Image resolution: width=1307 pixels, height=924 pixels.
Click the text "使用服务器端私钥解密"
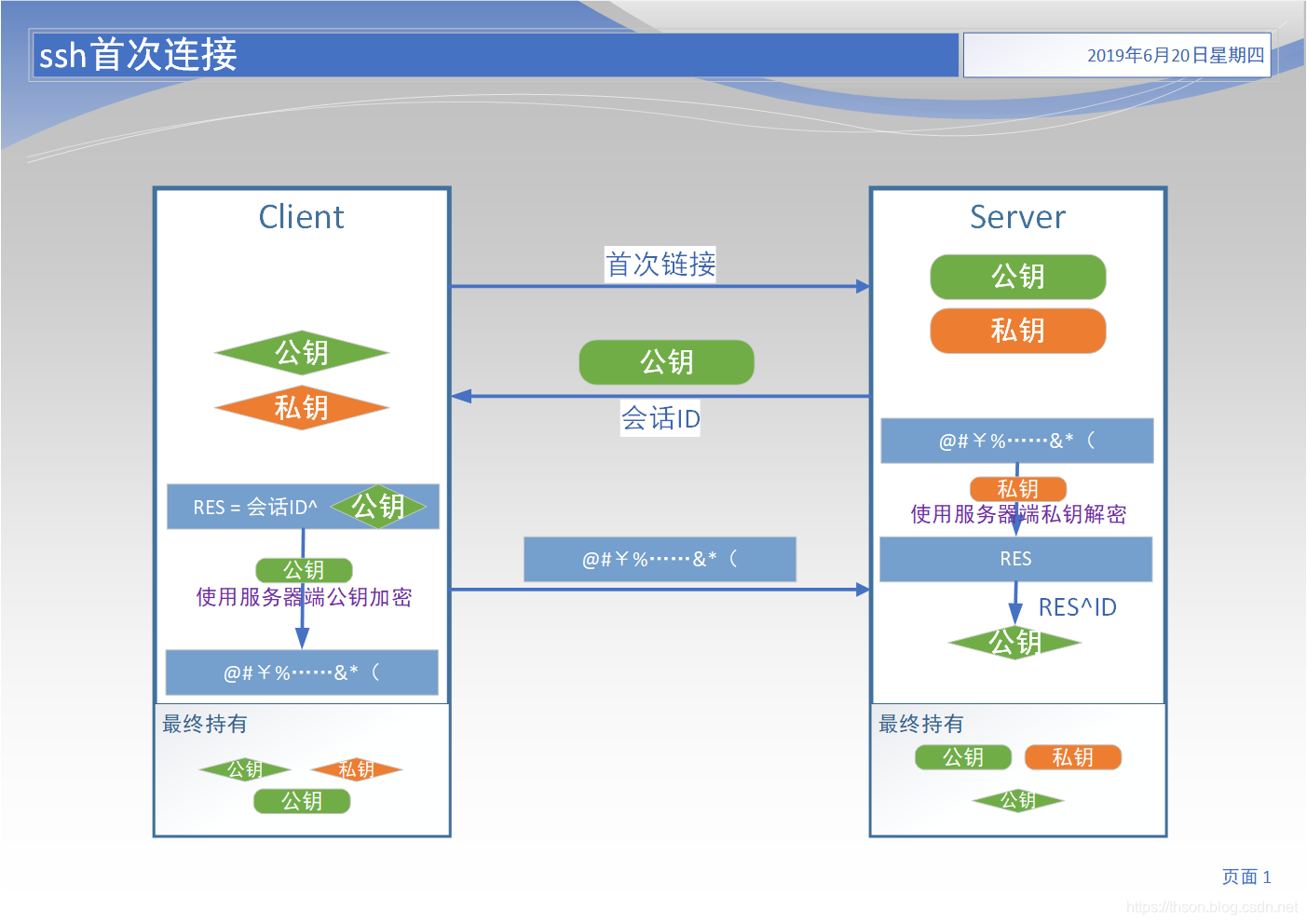(1018, 514)
